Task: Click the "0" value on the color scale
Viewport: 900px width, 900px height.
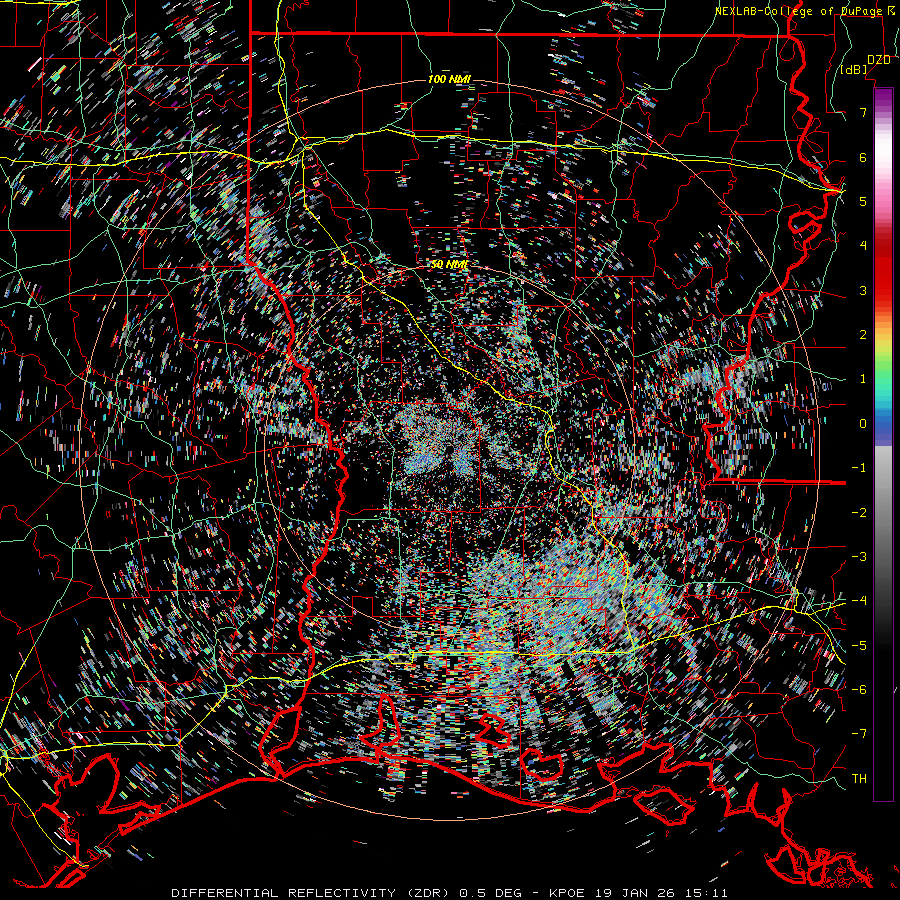Action: 863,424
